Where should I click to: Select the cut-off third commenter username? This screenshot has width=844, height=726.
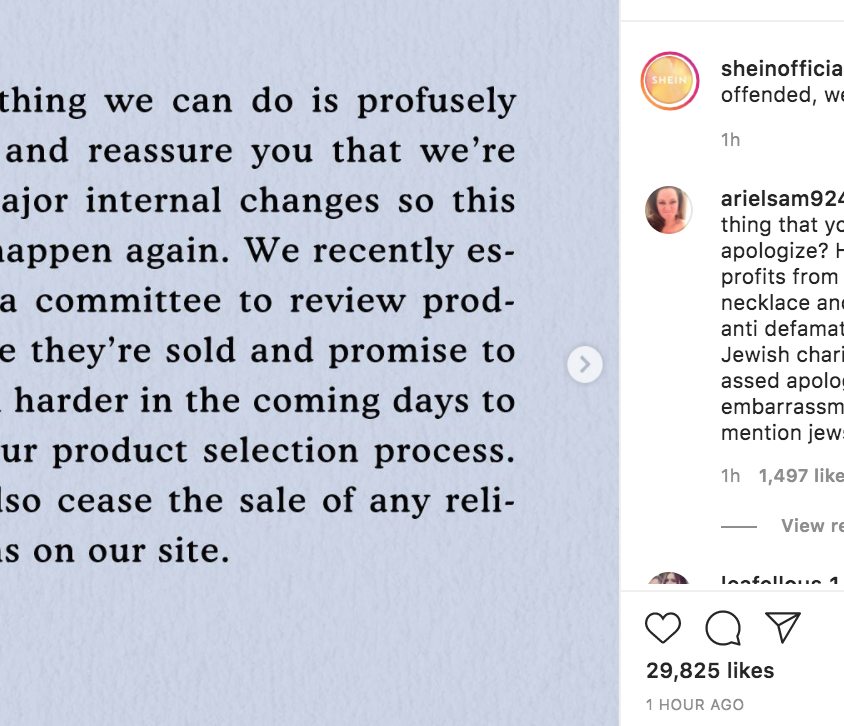pyautogui.click(x=782, y=580)
